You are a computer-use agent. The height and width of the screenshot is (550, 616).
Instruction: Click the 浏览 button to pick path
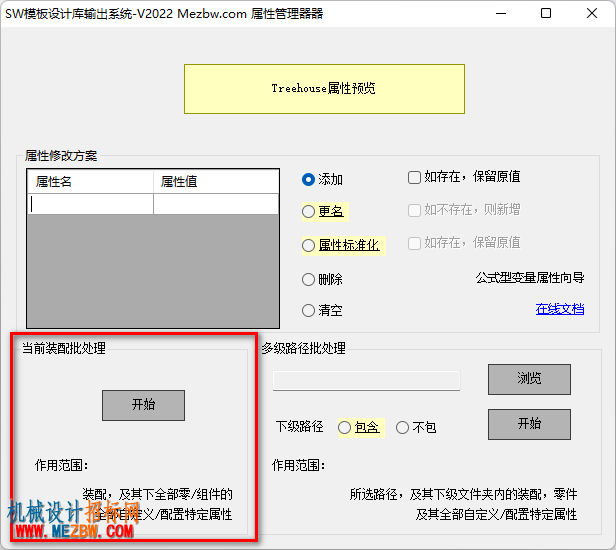coord(529,379)
